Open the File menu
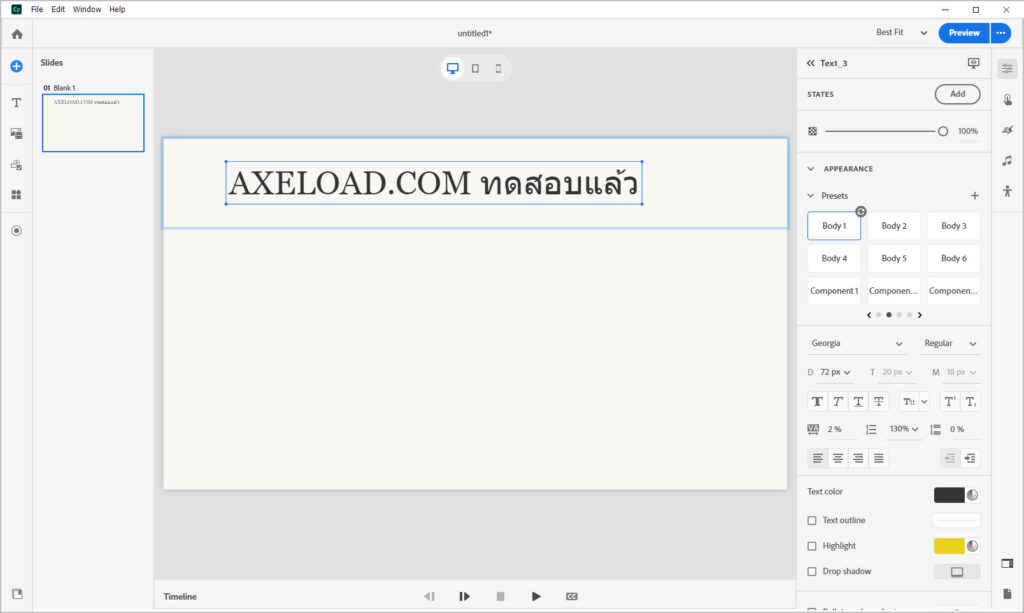The image size is (1024, 613). click(x=37, y=9)
